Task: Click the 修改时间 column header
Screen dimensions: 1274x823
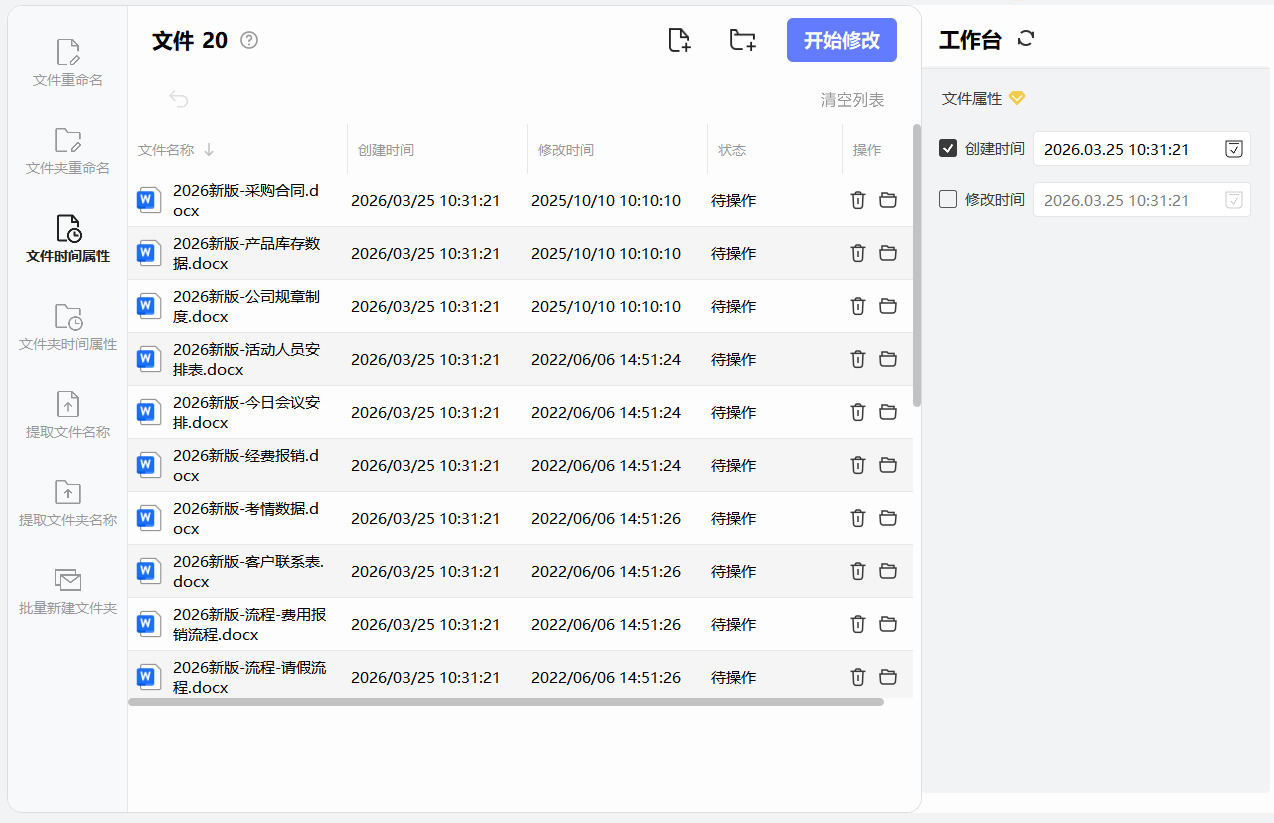Action: pyautogui.click(x=566, y=150)
